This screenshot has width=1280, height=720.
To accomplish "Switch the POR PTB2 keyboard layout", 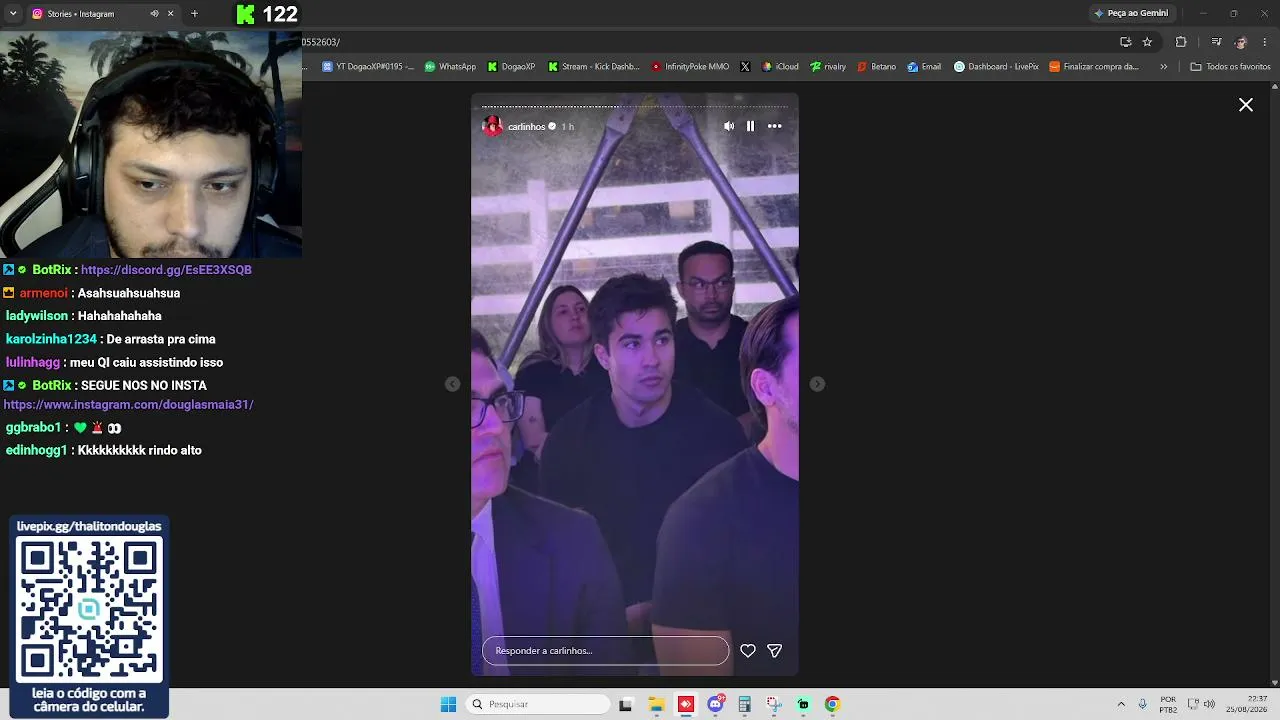I will pos(1168,704).
